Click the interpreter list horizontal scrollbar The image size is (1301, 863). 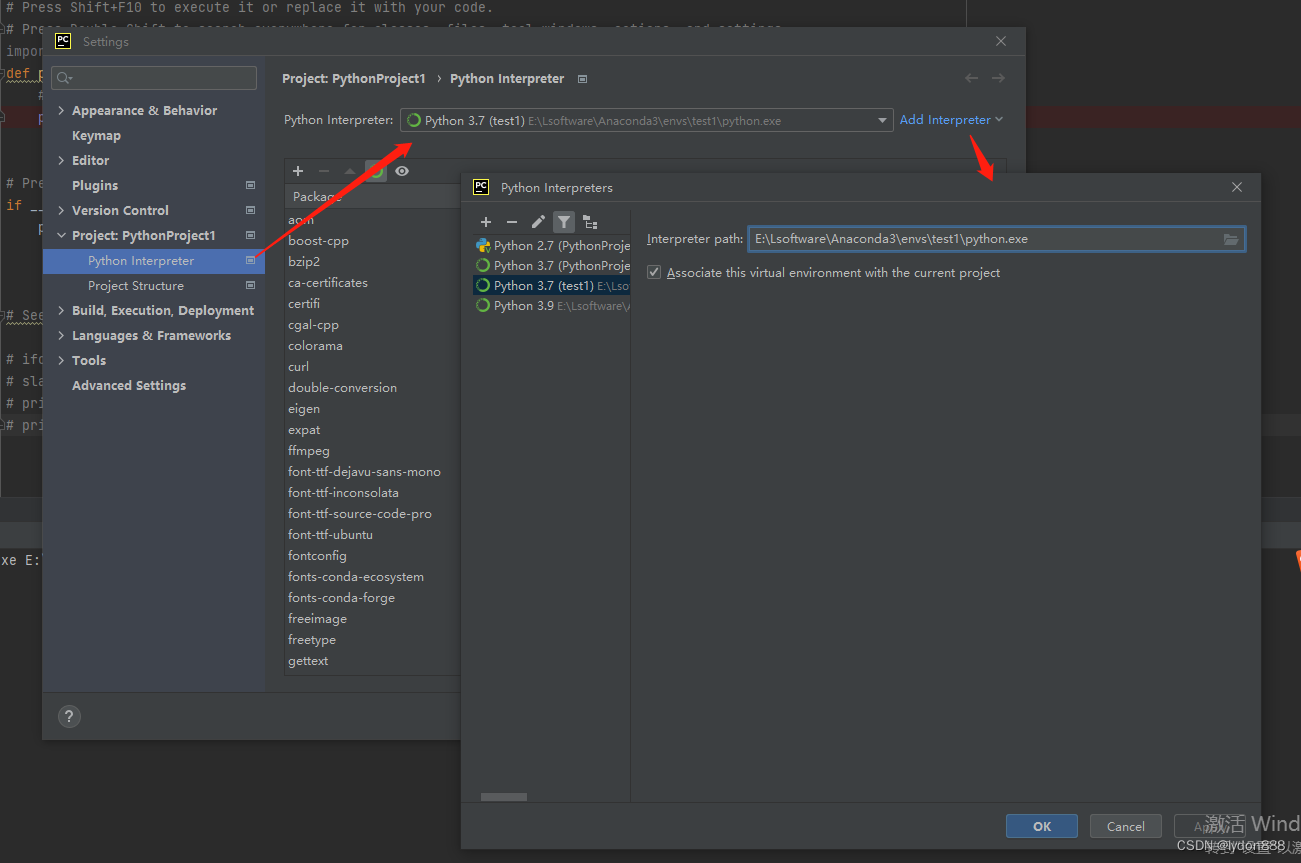pyautogui.click(x=503, y=797)
